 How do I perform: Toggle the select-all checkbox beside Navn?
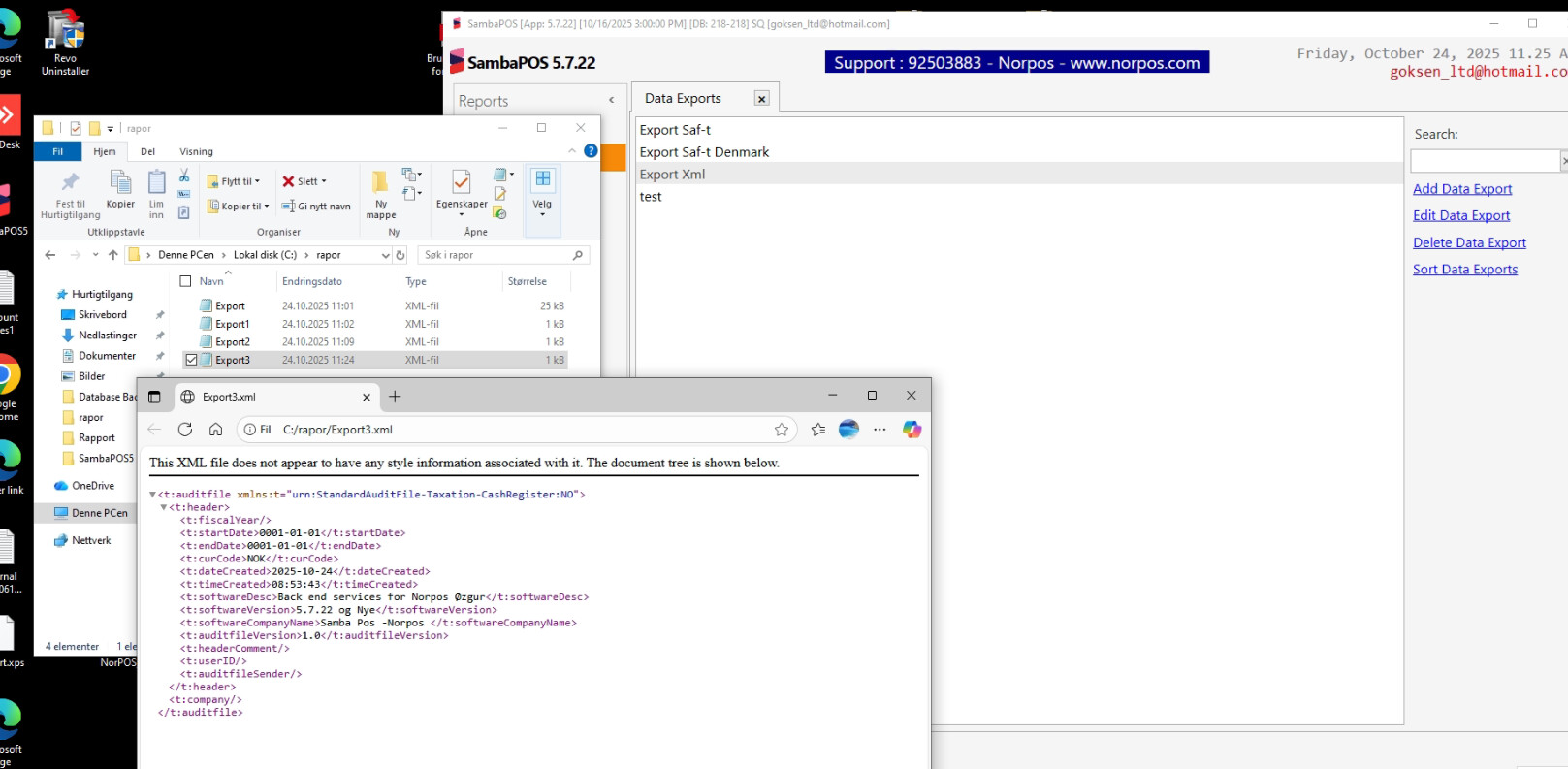(186, 281)
